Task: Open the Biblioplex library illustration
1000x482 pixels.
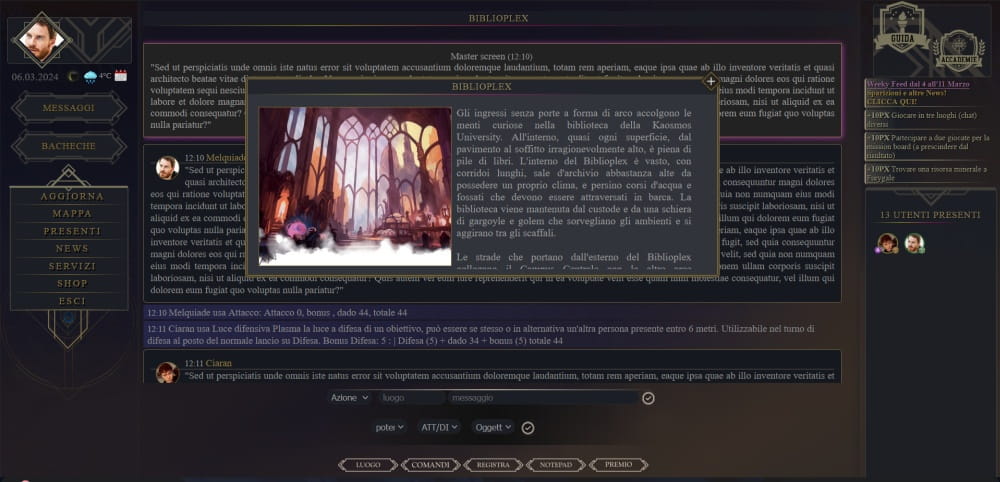Action: pyautogui.click(x=355, y=186)
